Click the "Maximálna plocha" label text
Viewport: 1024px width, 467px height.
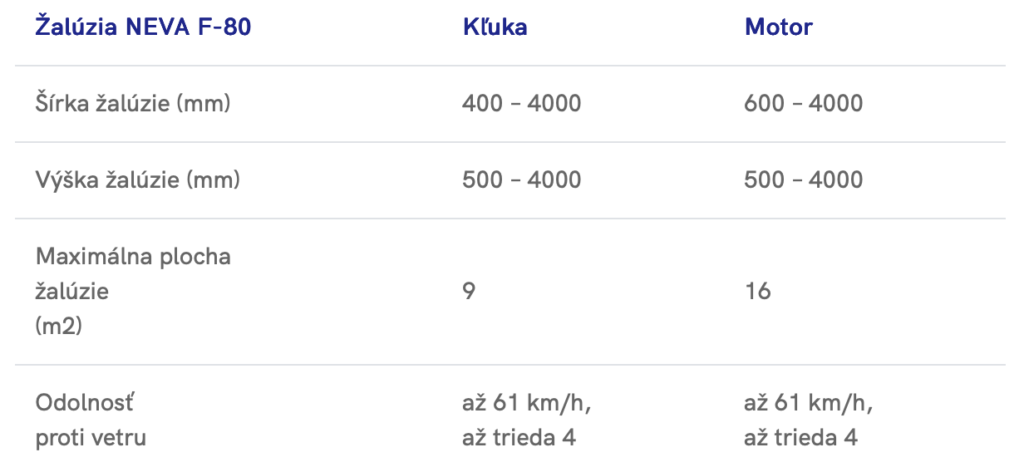[x=133, y=257]
